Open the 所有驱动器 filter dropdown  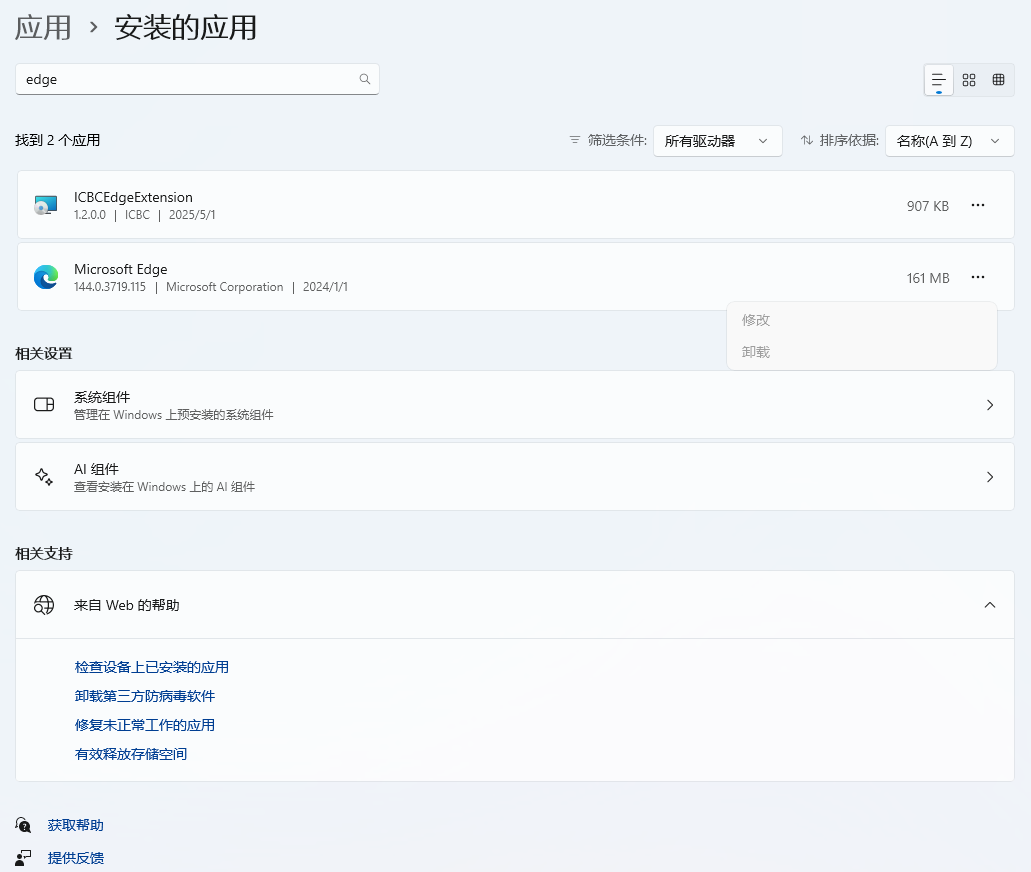point(717,141)
